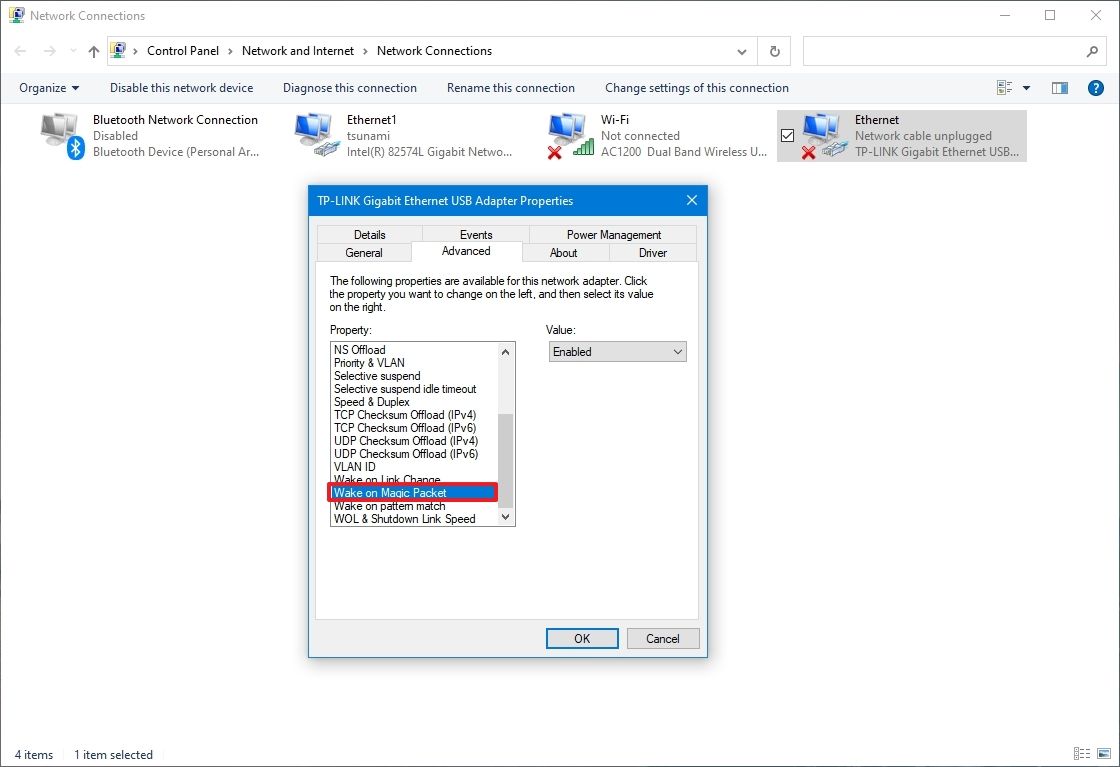This screenshot has height=767, width=1120.
Task: Click the refresh icon in address bar
Action: pos(775,51)
